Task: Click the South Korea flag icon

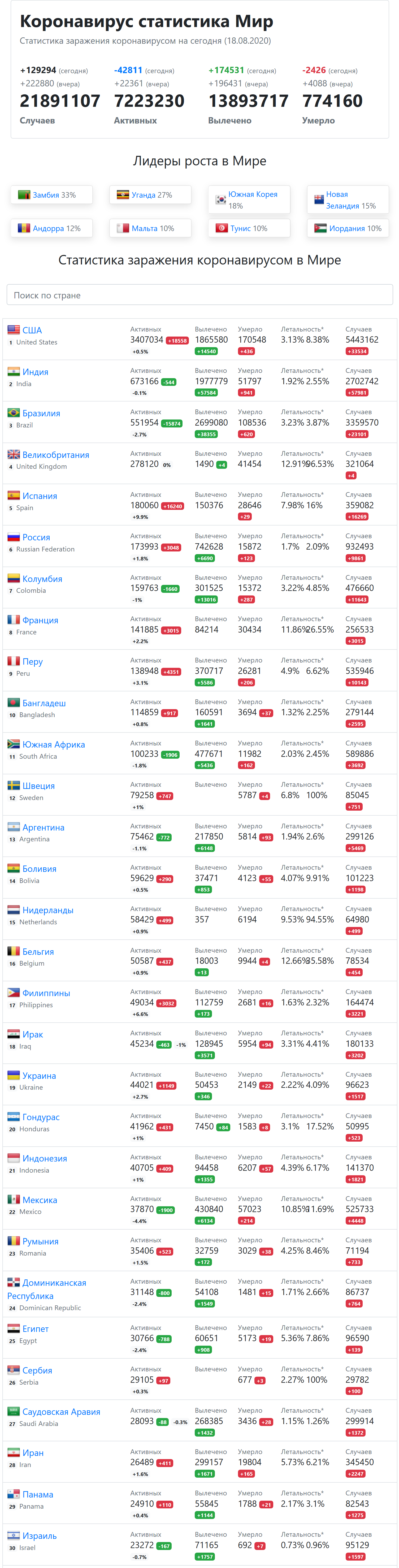Action: [x=220, y=200]
